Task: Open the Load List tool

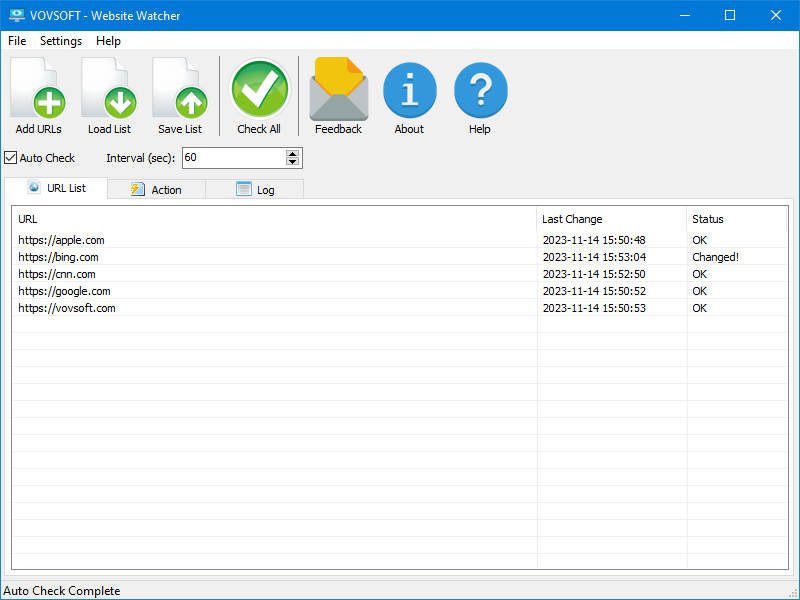Action: pyautogui.click(x=109, y=96)
